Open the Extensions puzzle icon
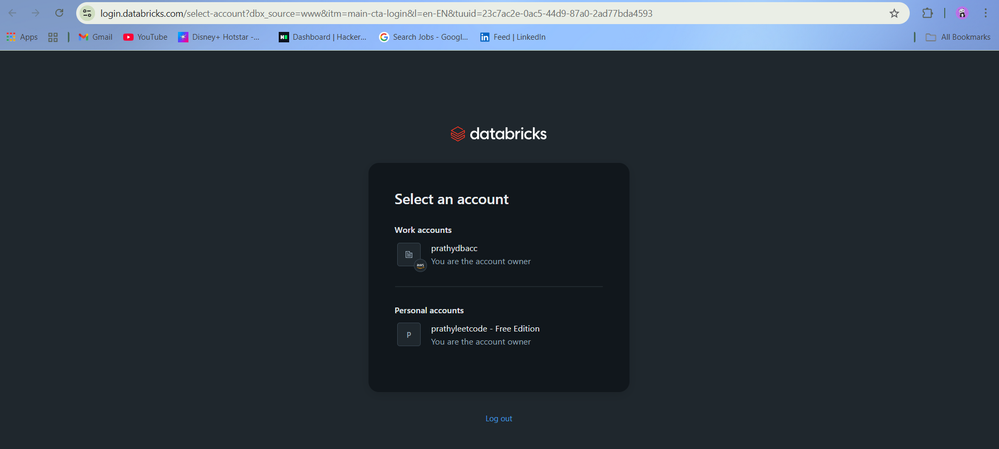Image resolution: width=999 pixels, height=449 pixels. coord(927,13)
